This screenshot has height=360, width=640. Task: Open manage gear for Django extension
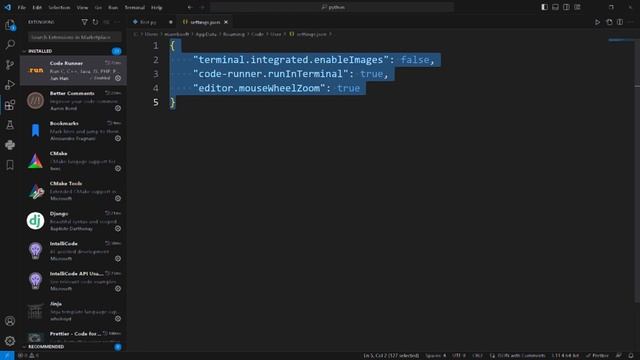(x=118, y=229)
